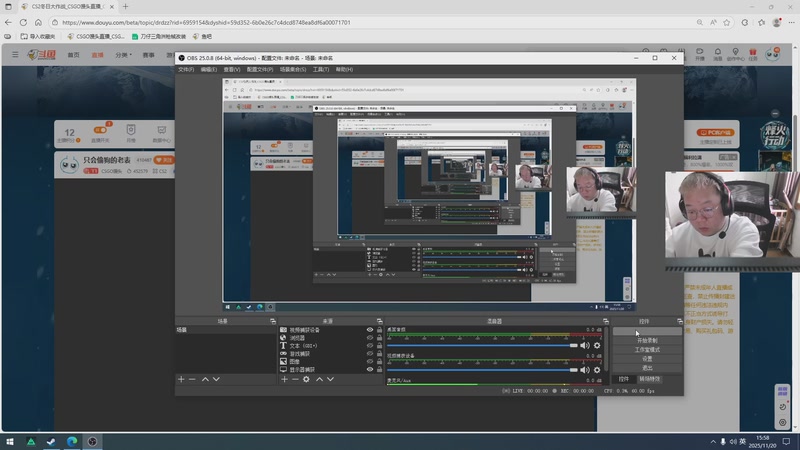Toggle visibility of 视频捕获设备 source
This screenshot has width=800, height=450.
click(370, 330)
